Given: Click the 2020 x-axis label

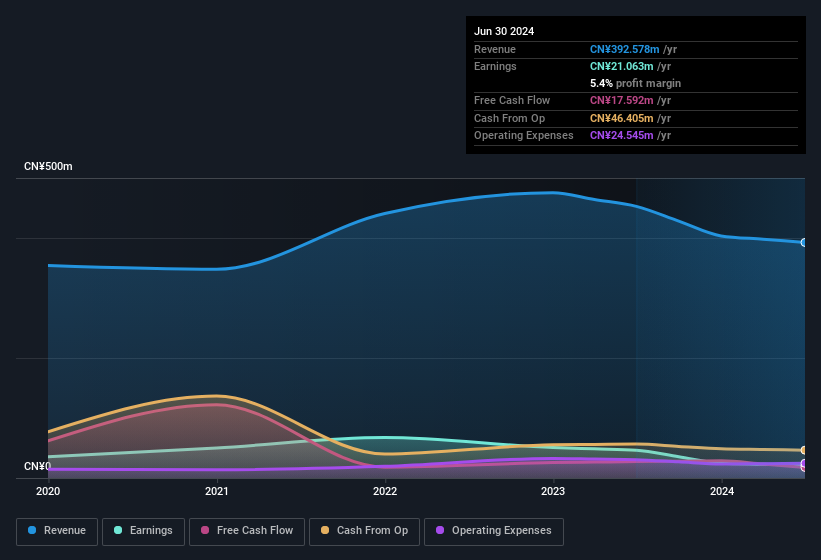Looking at the screenshot, I should point(48,491).
